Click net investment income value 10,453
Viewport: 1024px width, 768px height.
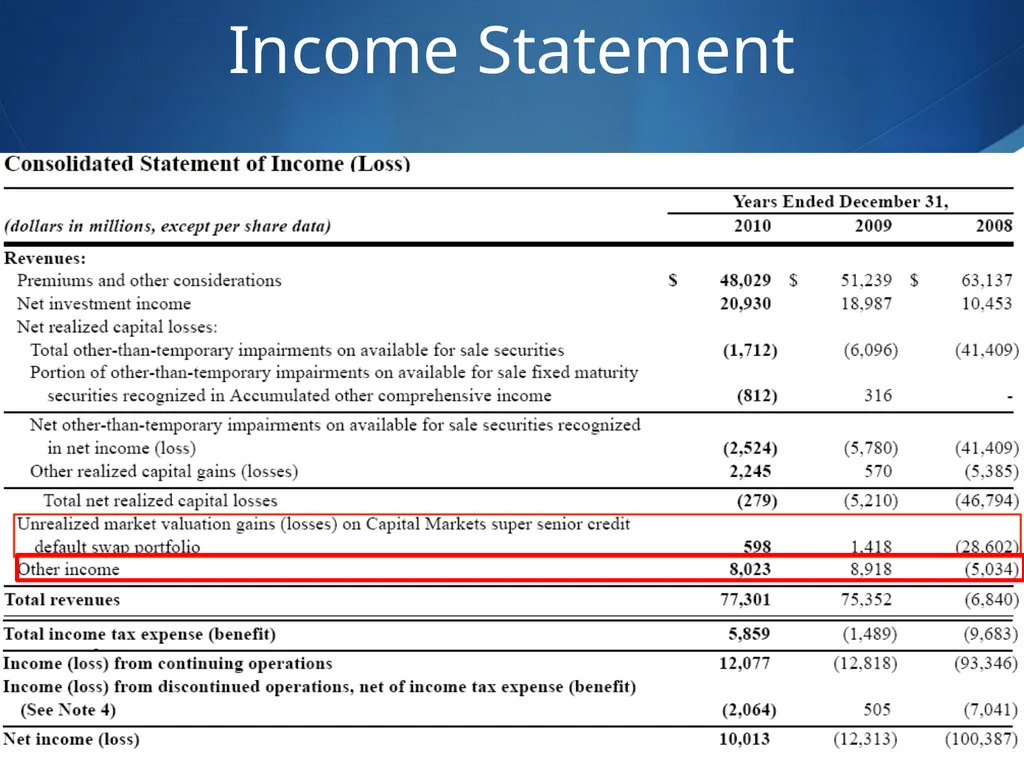point(987,304)
